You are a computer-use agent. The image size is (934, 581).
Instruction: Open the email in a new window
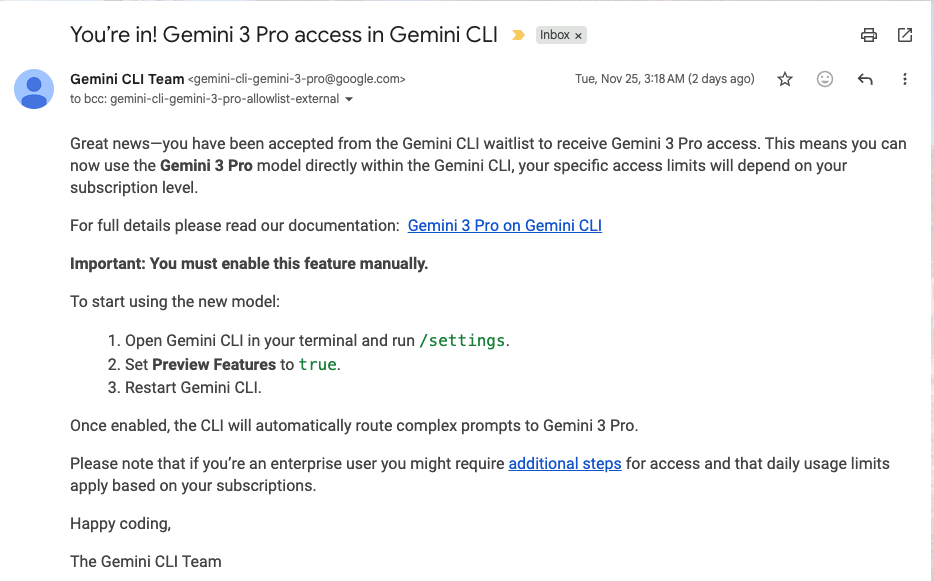click(x=905, y=35)
